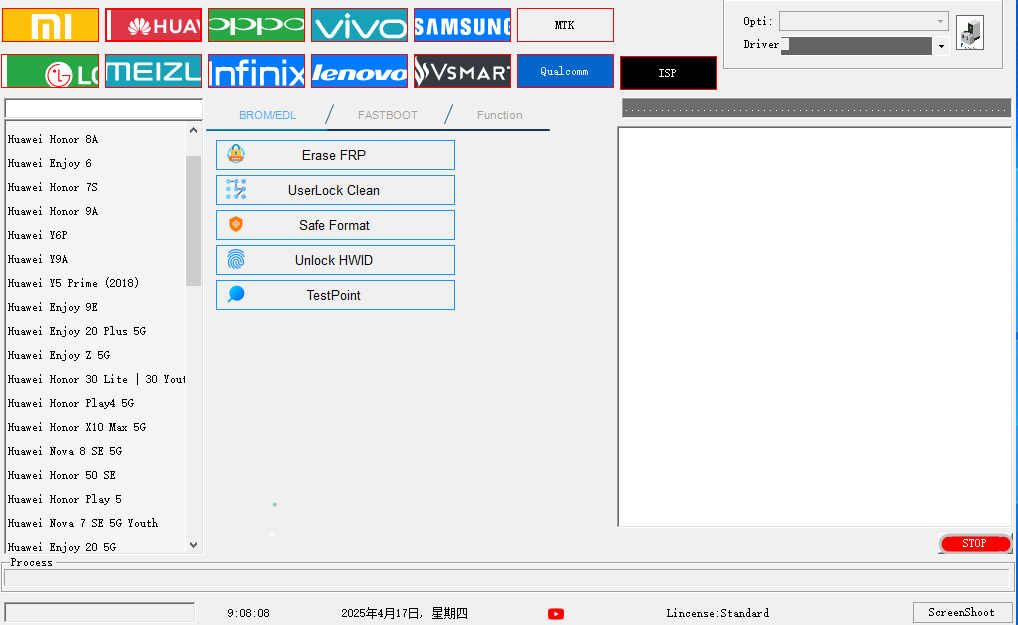Expand the Opti dropdown
The width and height of the screenshot is (1018, 625).
940,21
